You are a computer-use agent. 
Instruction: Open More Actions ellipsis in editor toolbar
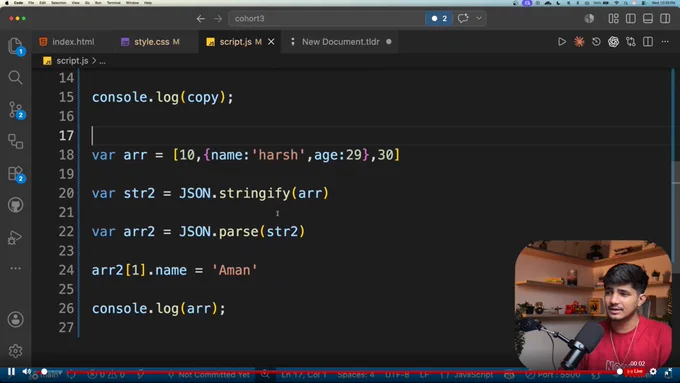(665, 42)
